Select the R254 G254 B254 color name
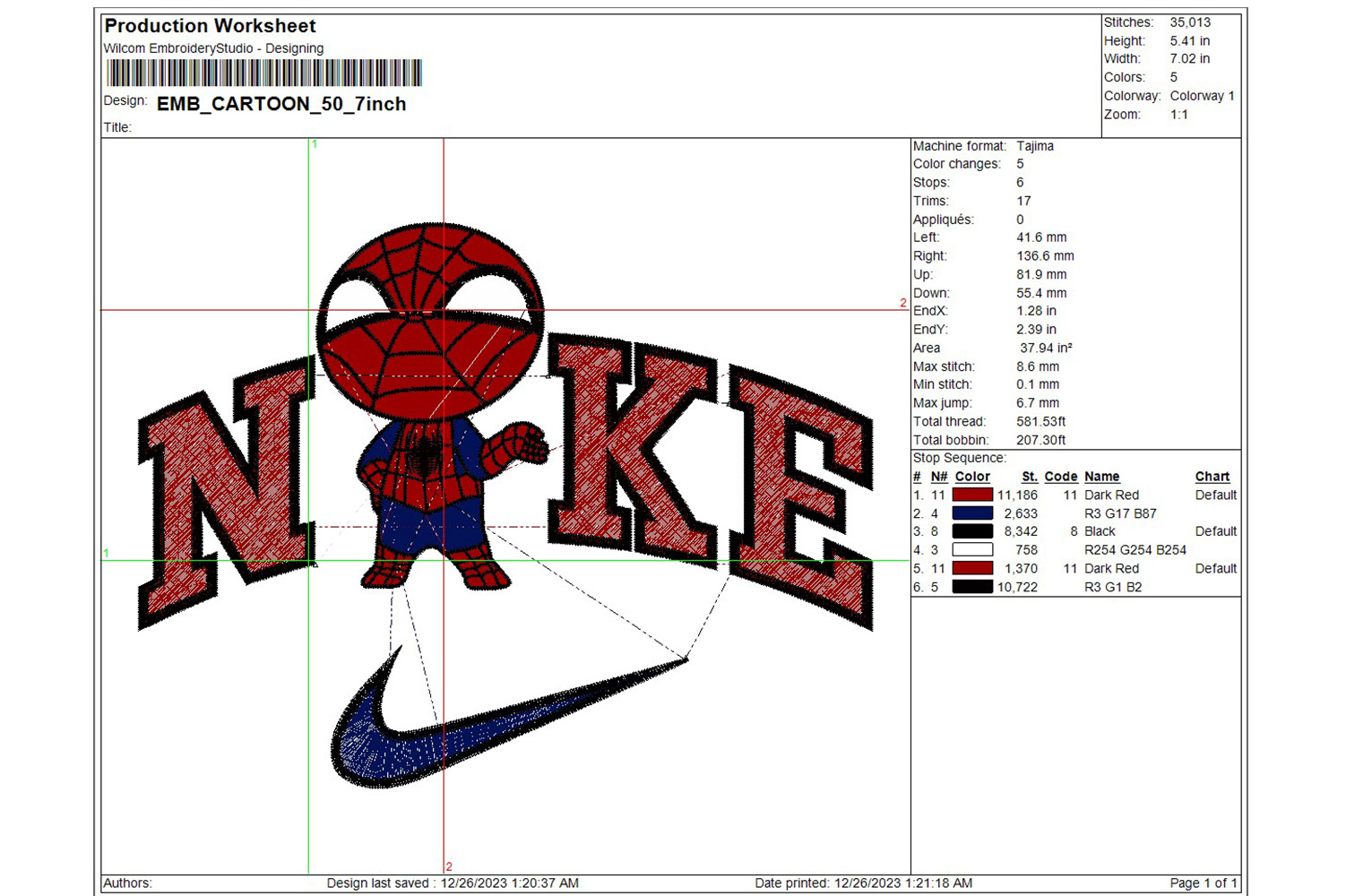Image resolution: width=1346 pixels, height=896 pixels. click(1135, 550)
